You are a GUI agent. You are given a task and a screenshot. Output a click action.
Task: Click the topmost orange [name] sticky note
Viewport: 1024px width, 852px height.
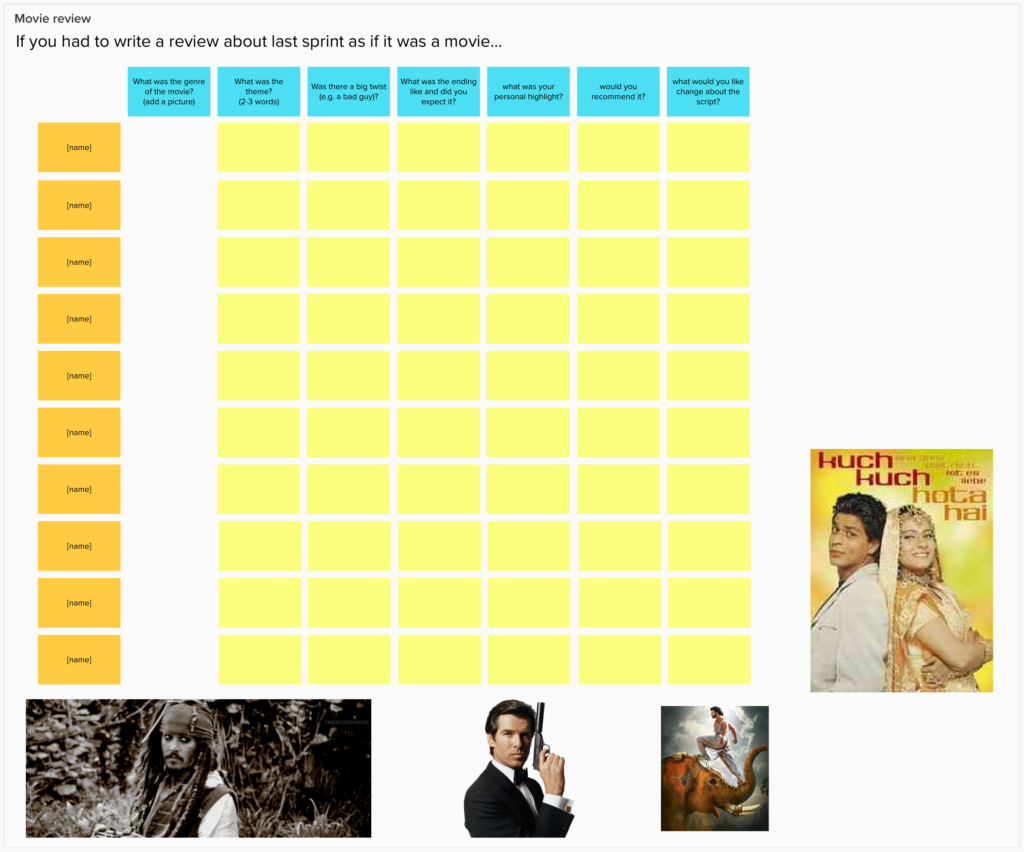coord(79,147)
